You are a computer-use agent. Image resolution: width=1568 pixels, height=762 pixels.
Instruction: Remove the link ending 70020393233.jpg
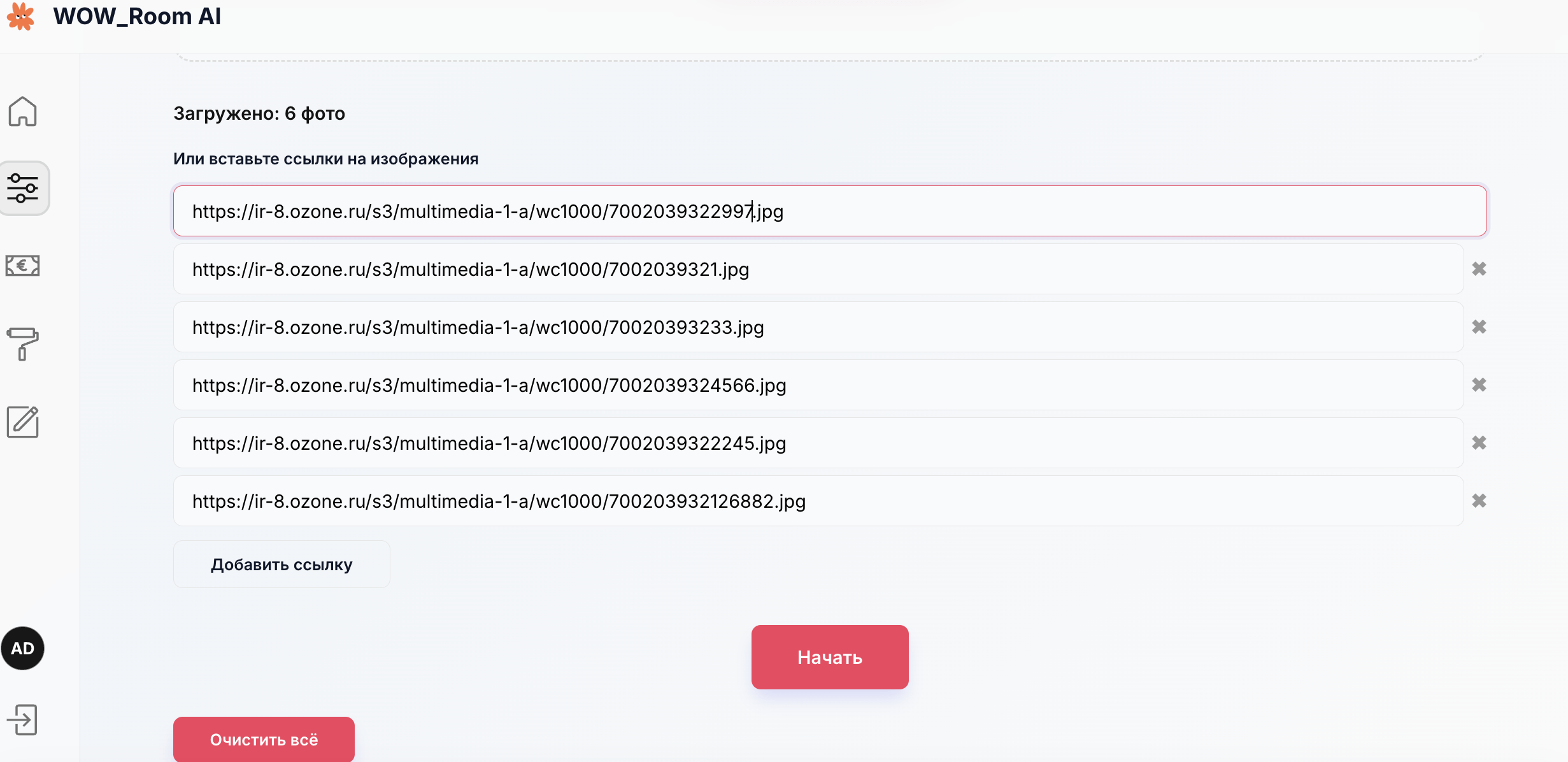pos(1479,327)
